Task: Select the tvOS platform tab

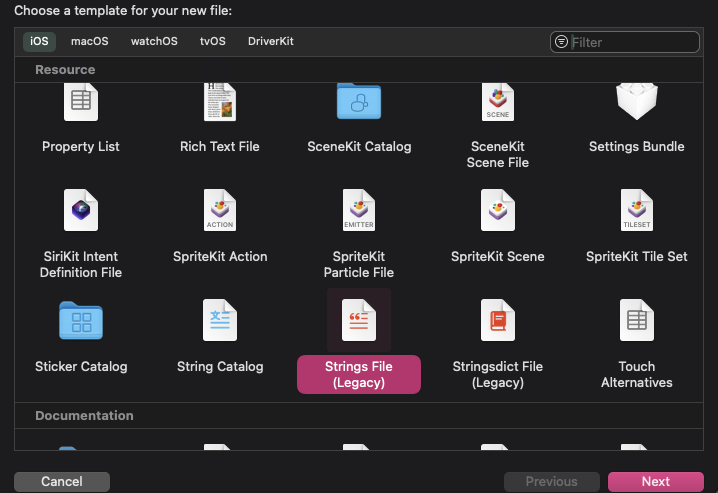Action: pyautogui.click(x=213, y=41)
